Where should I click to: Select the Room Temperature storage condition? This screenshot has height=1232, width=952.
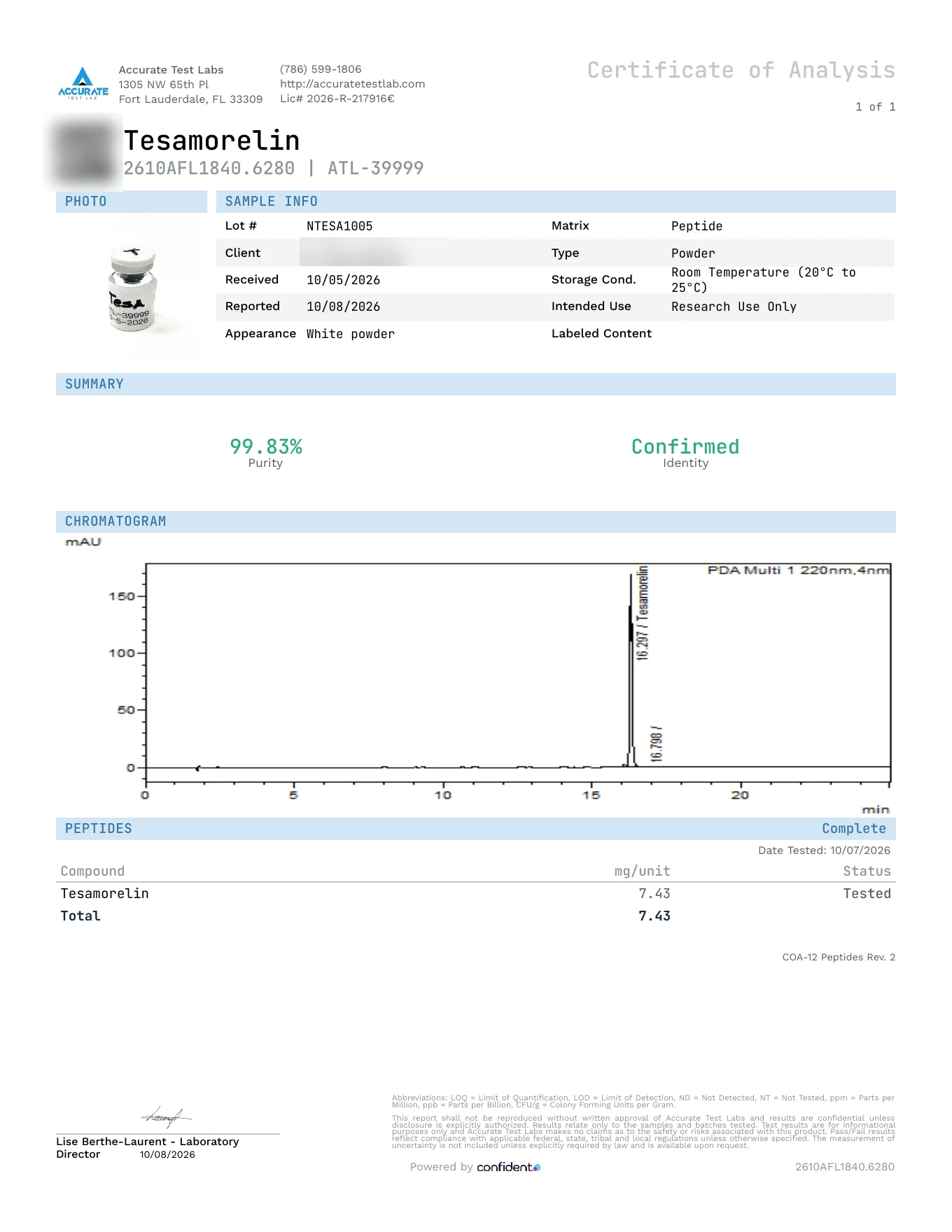pos(764,280)
